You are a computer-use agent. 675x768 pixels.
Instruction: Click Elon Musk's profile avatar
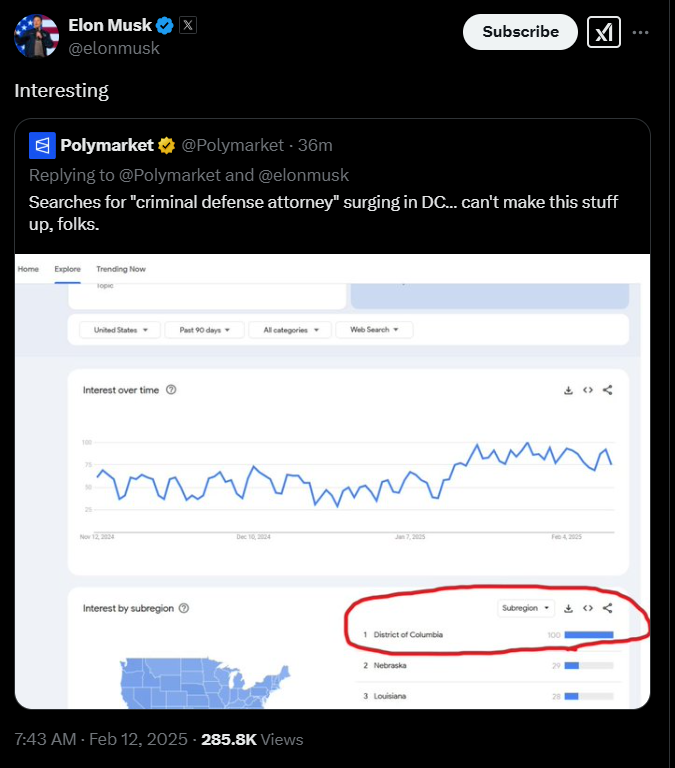pos(36,35)
